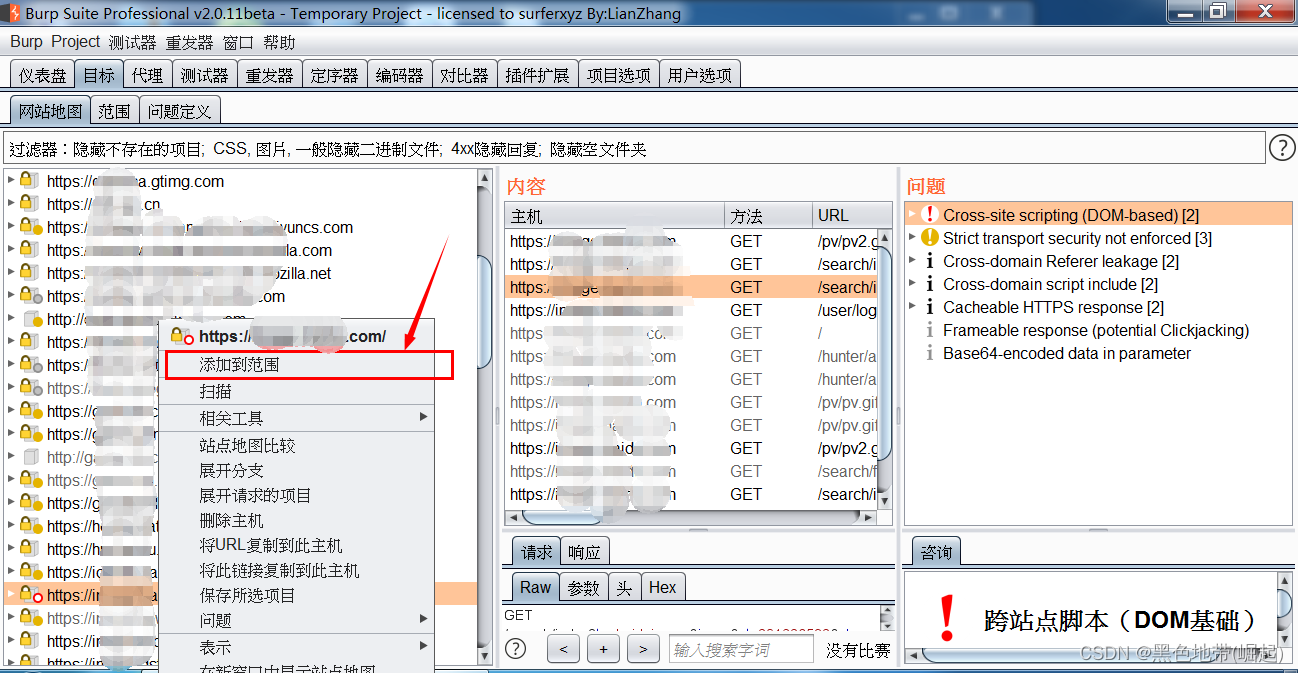Sort contents by the 方法 column header
This screenshot has height=673, width=1298.
click(x=768, y=215)
